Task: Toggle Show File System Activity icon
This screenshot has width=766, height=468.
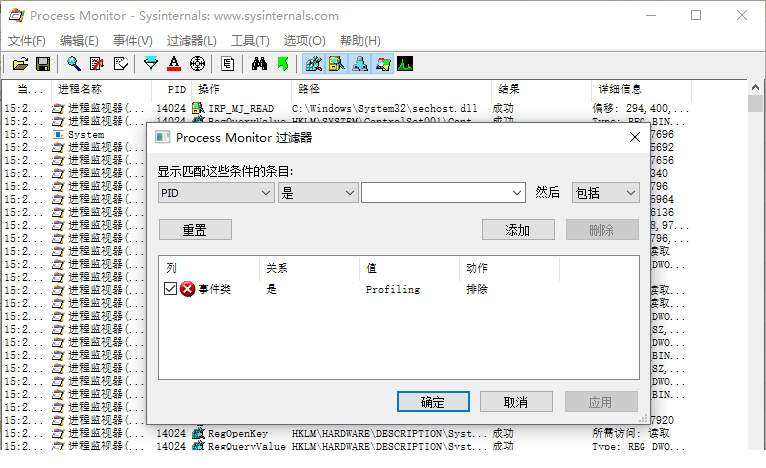Action: coord(337,64)
